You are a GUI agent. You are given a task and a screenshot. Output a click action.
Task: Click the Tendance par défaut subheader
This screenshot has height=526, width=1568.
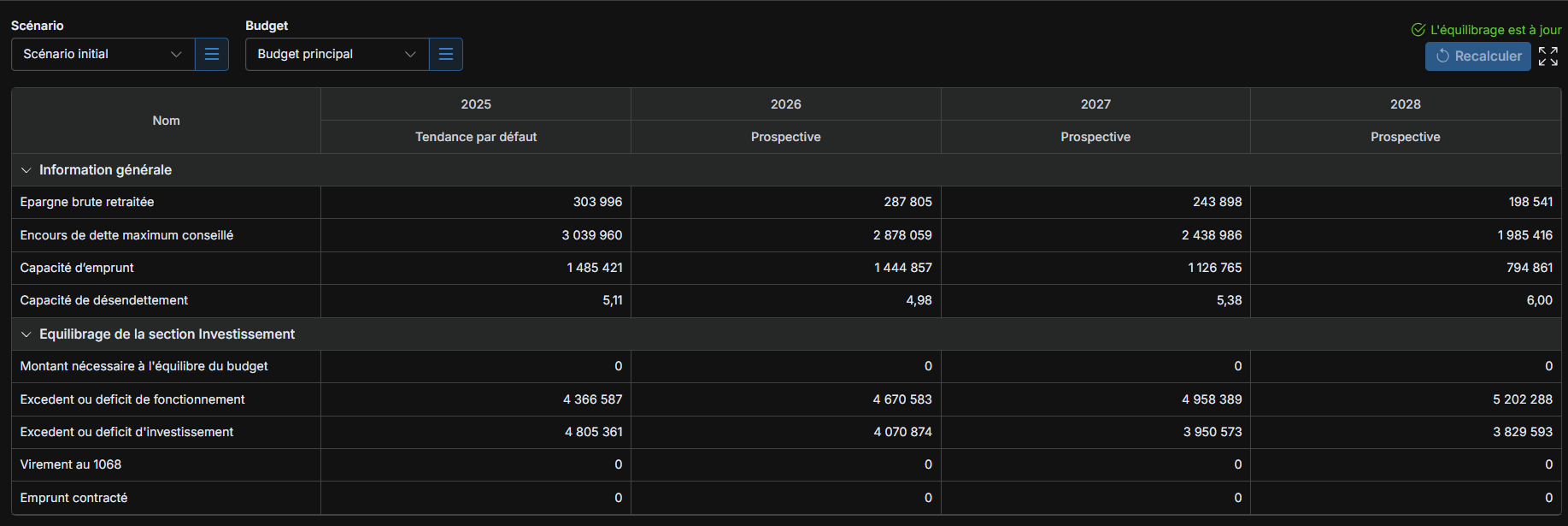(475, 137)
